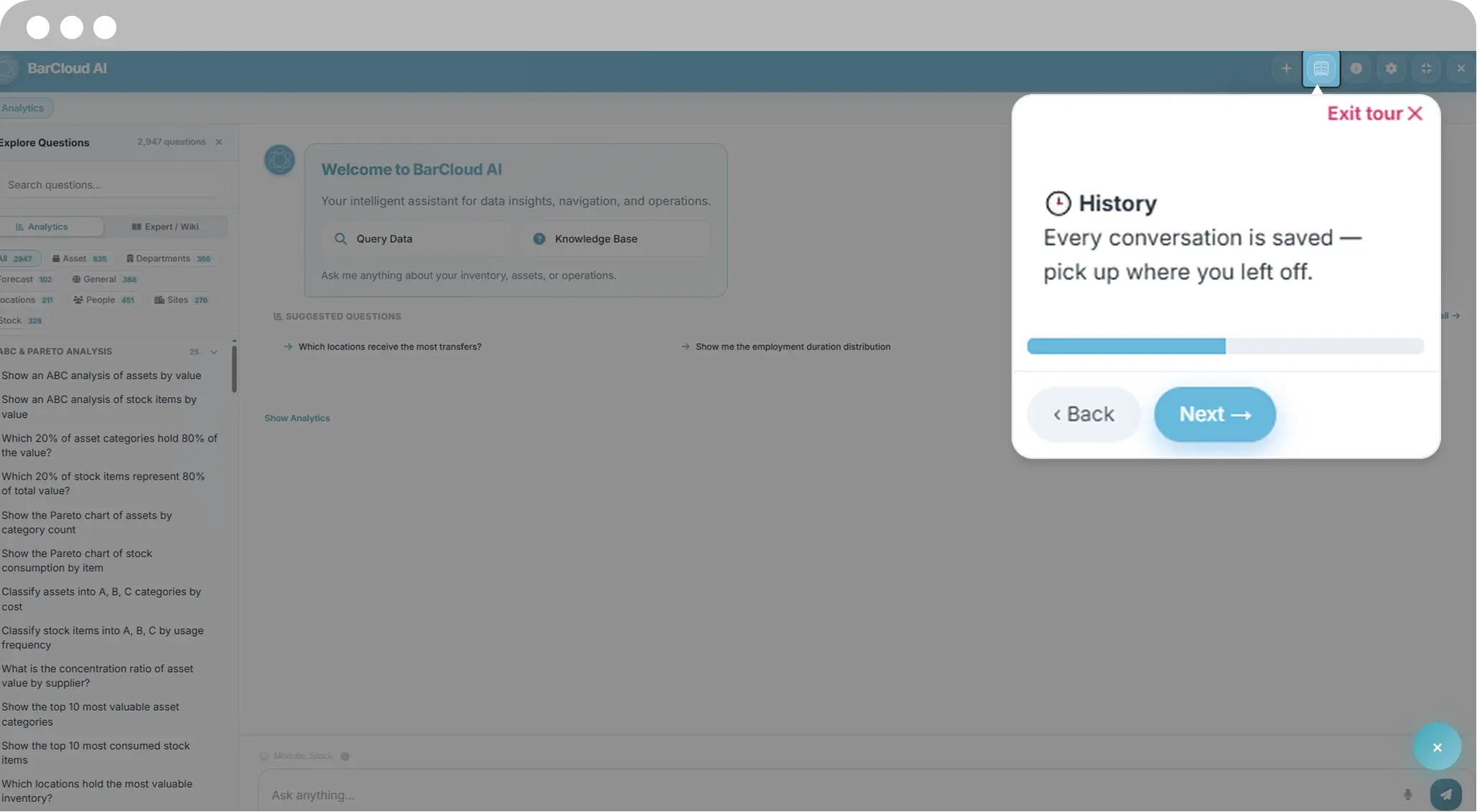Image resolution: width=1477 pixels, height=812 pixels.
Task: Filter questions by Sites 276
Action: tap(181, 300)
